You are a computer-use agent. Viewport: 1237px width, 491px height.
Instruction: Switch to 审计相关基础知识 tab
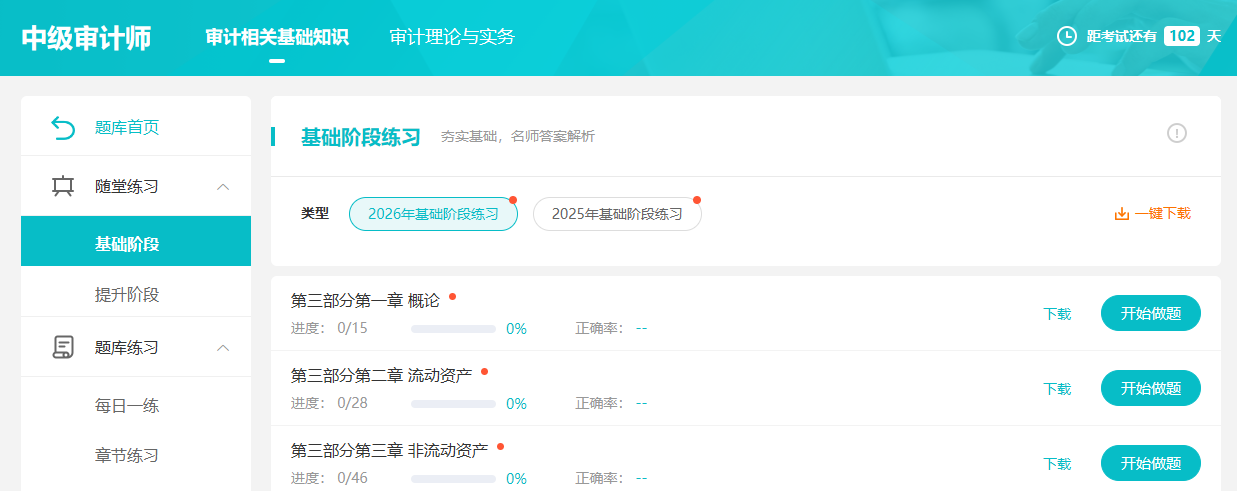click(277, 37)
